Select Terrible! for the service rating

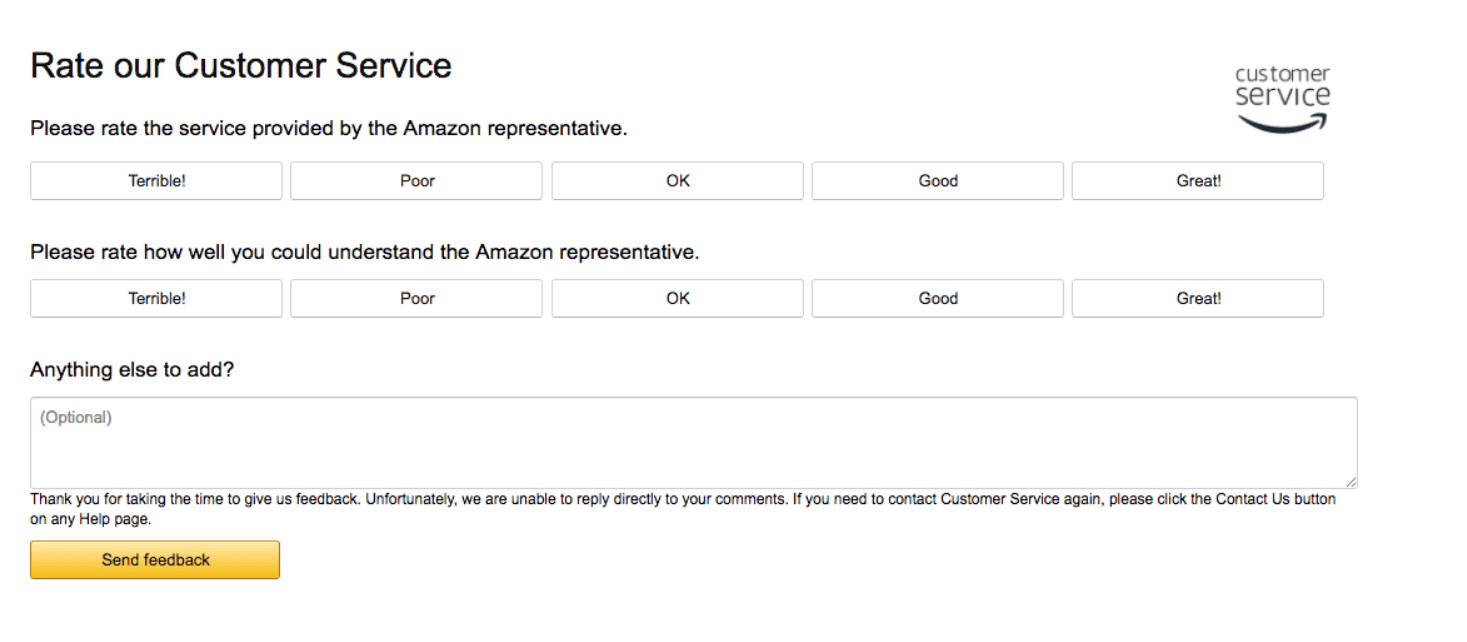coord(155,181)
